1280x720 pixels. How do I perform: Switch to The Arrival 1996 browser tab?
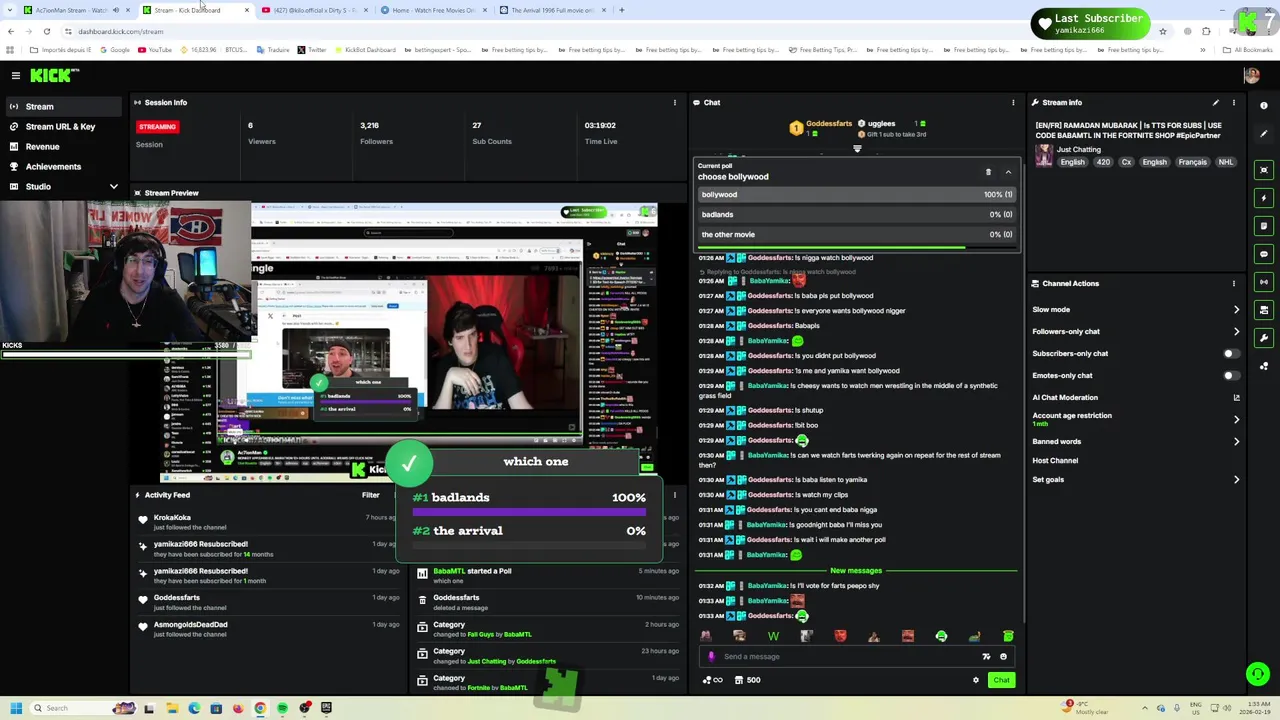tap(553, 10)
